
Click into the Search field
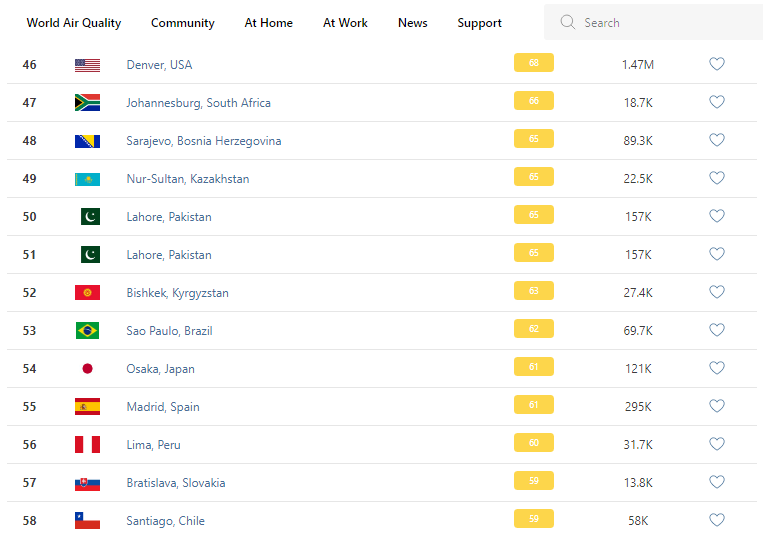point(660,22)
